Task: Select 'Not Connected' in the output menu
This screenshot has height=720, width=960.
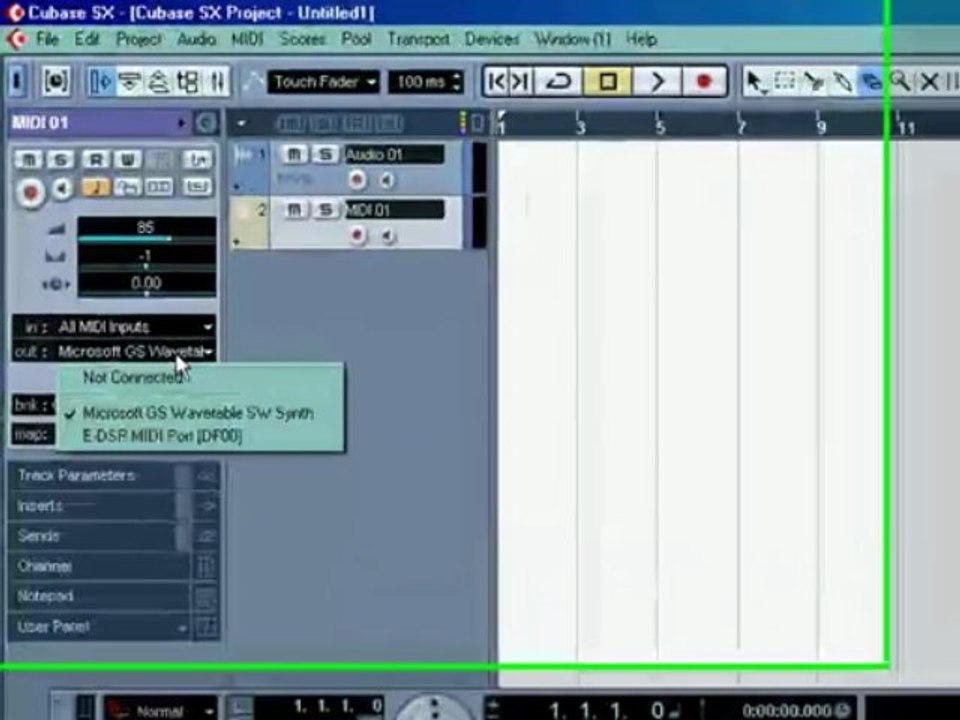Action: coord(133,377)
